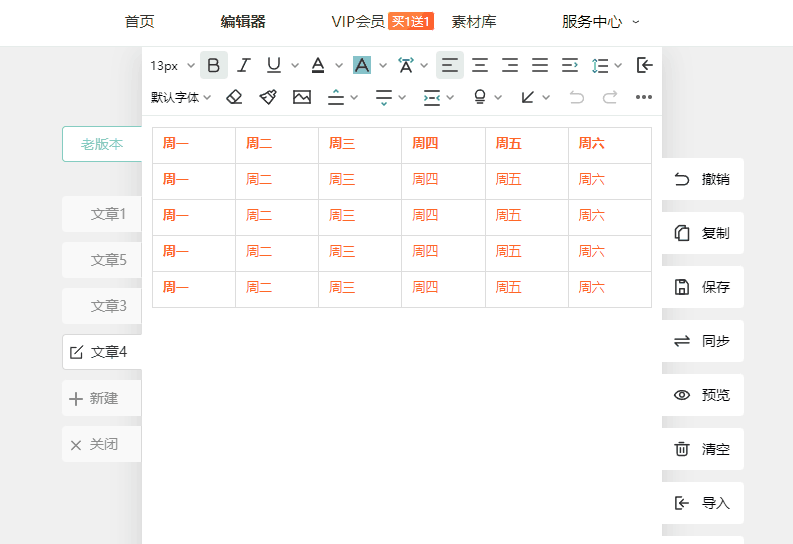Open spacing before dropdown arrow

(354, 97)
